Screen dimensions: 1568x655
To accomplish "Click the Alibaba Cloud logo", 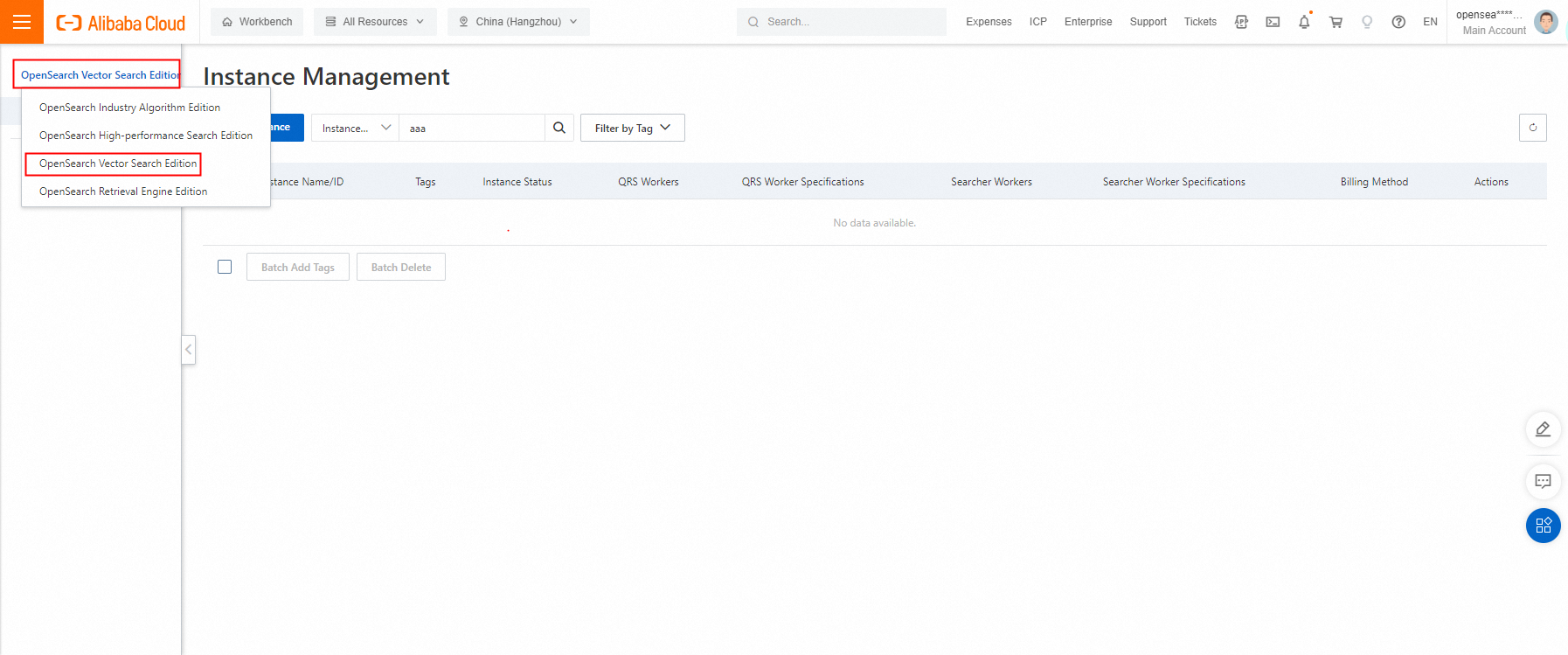I will point(121,23).
